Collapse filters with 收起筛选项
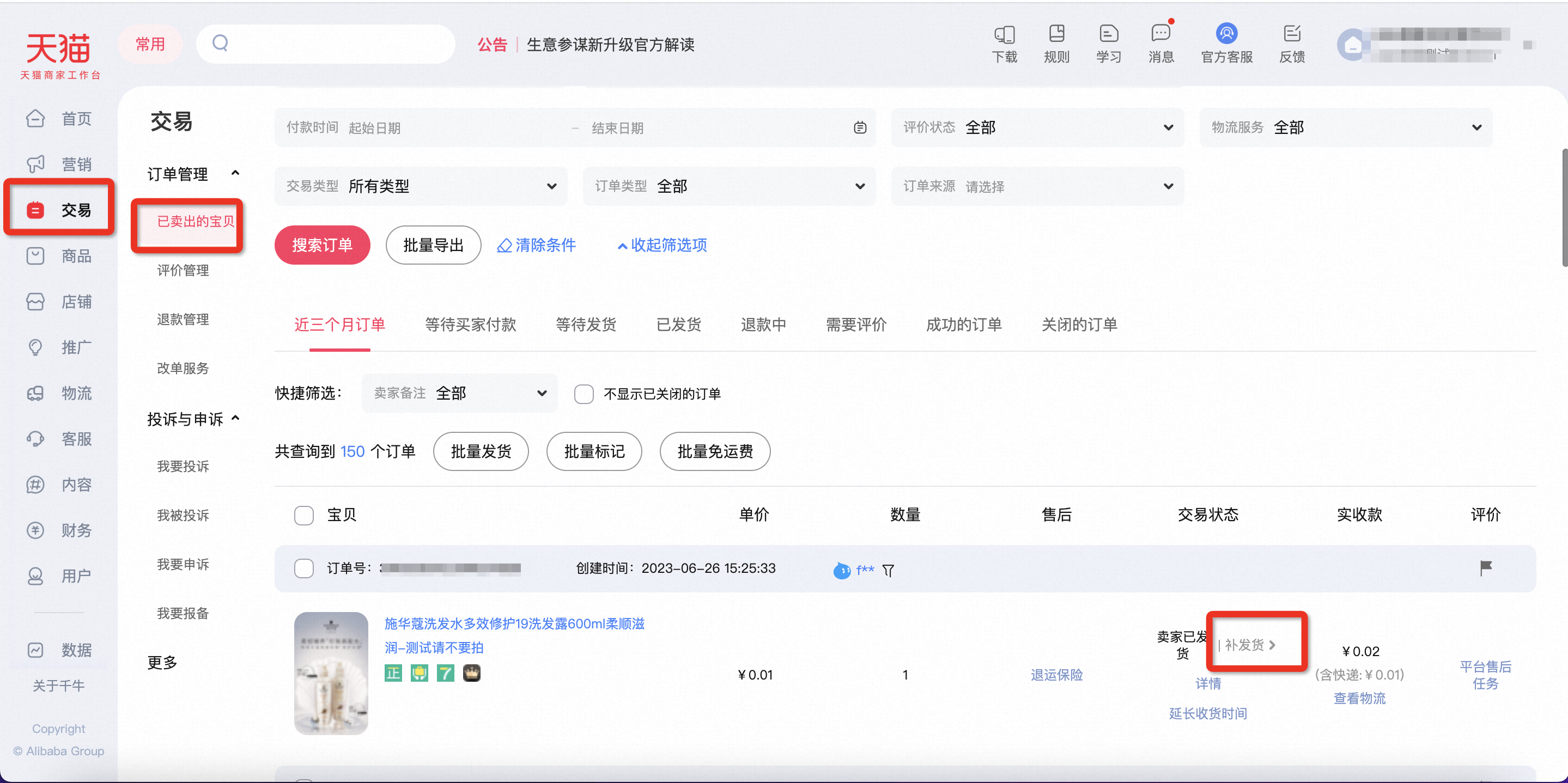This screenshot has height=783, width=1568. (663, 245)
